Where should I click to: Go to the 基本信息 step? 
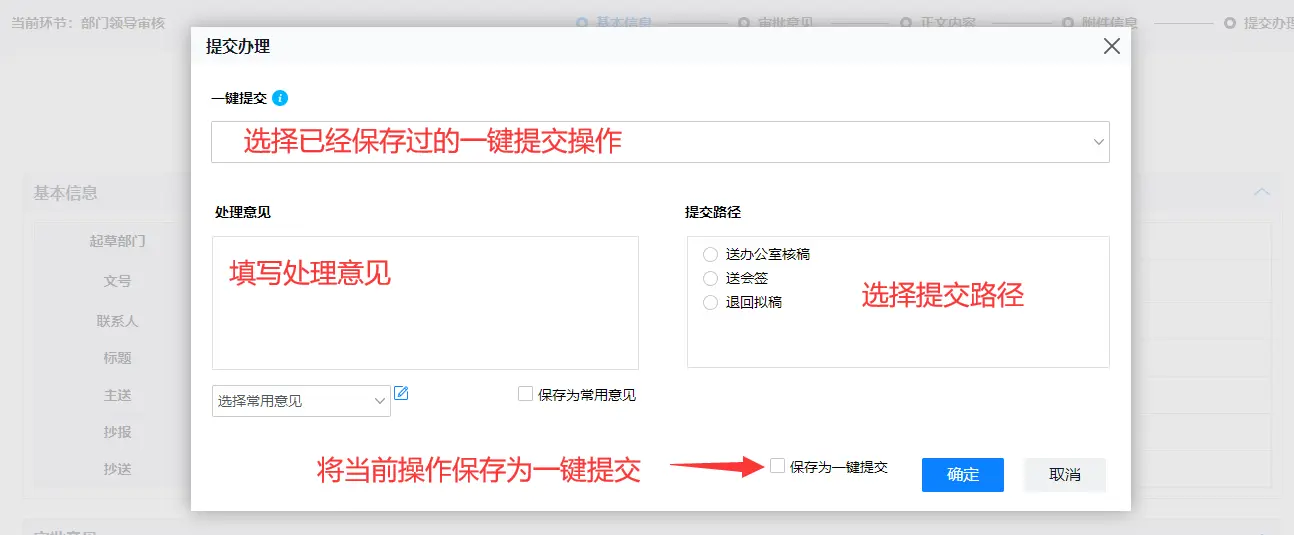click(612, 22)
